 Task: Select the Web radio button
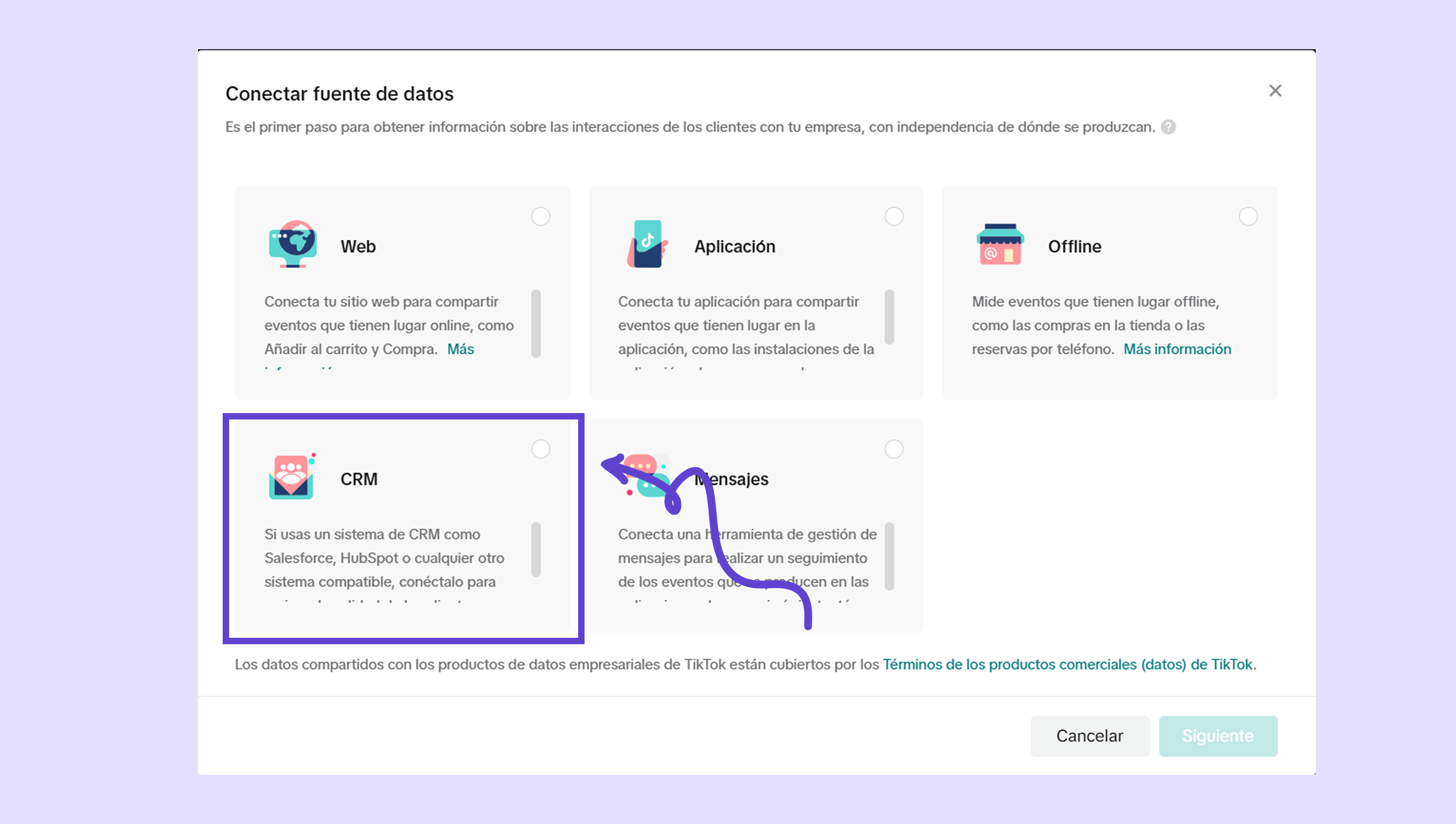pyautogui.click(x=541, y=216)
